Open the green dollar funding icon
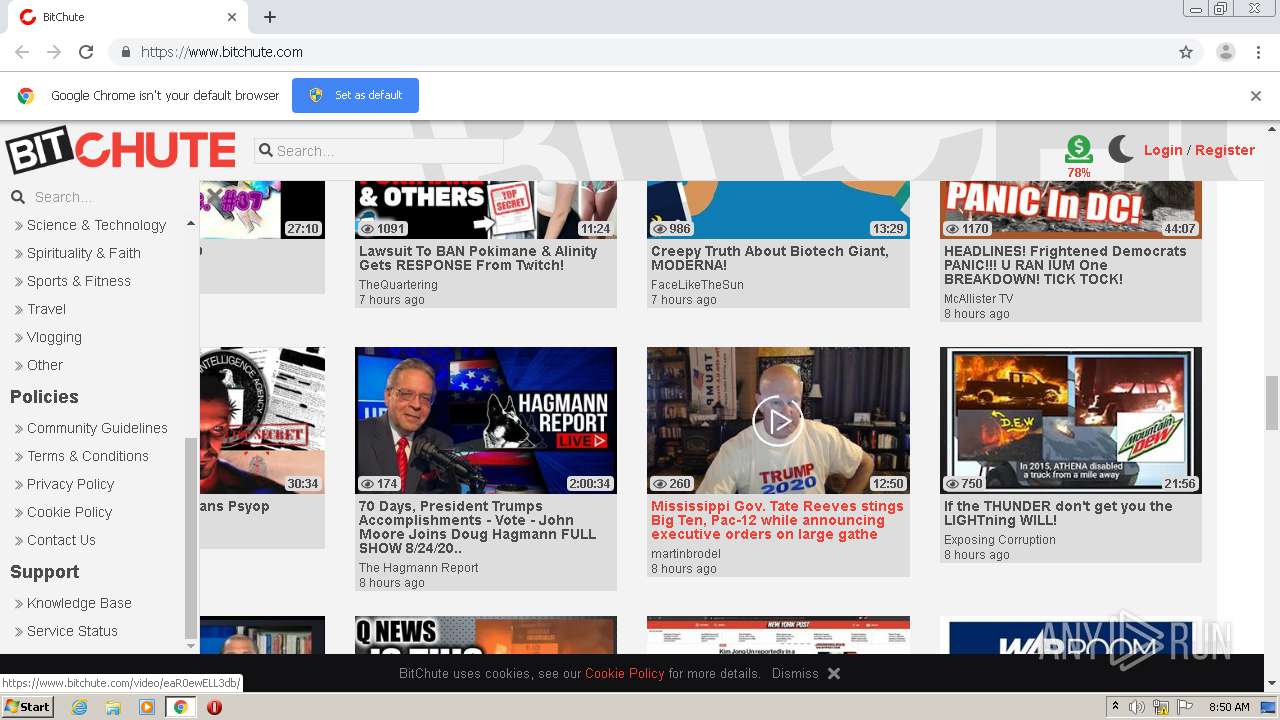 point(1078,150)
